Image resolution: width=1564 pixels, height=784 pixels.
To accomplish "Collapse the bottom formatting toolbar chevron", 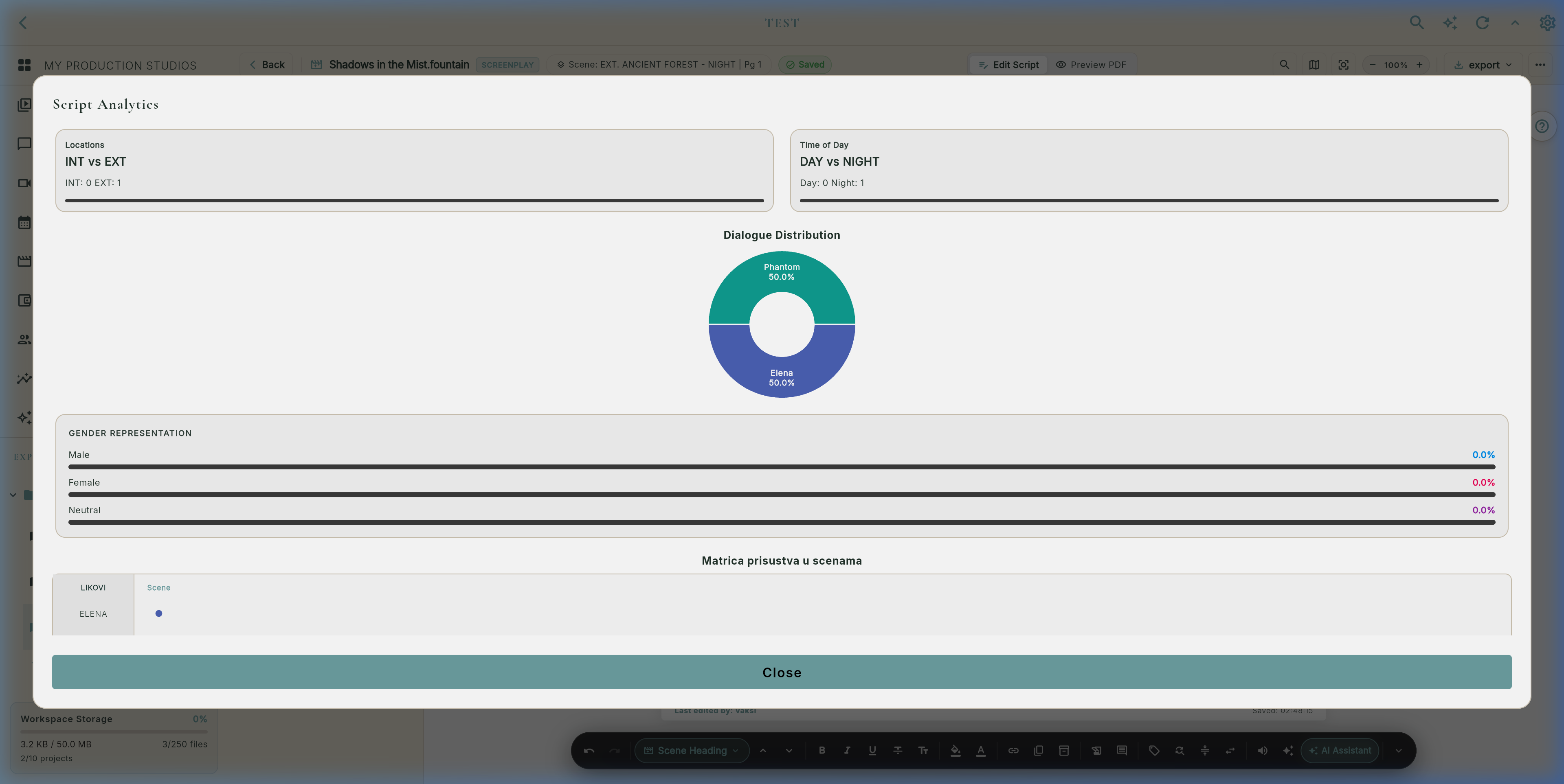I will pyautogui.click(x=1398, y=751).
